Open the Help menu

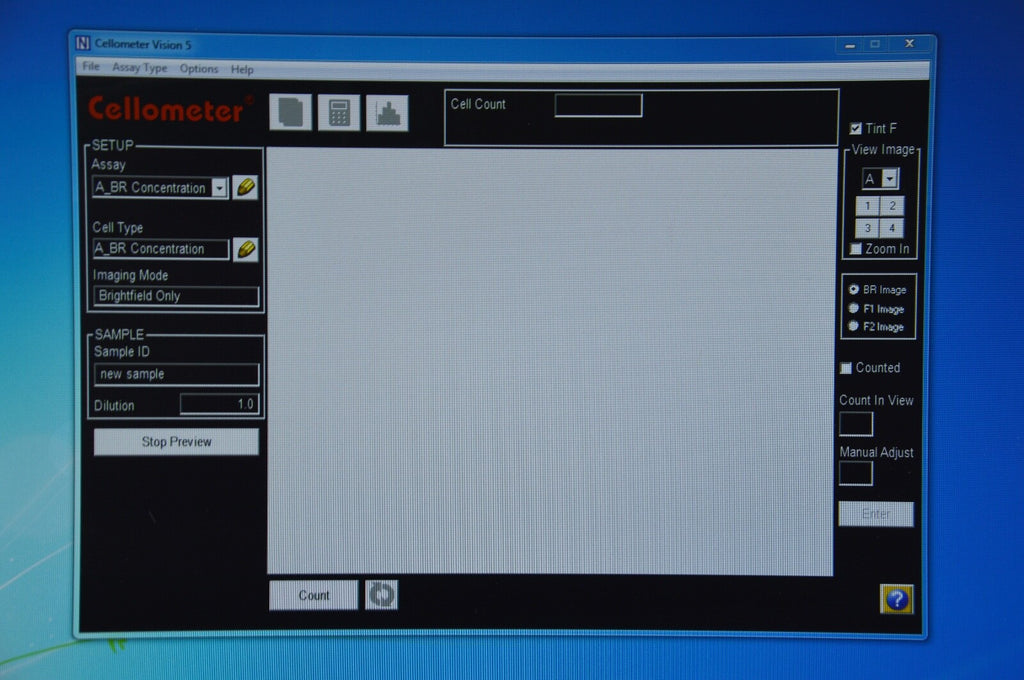242,69
